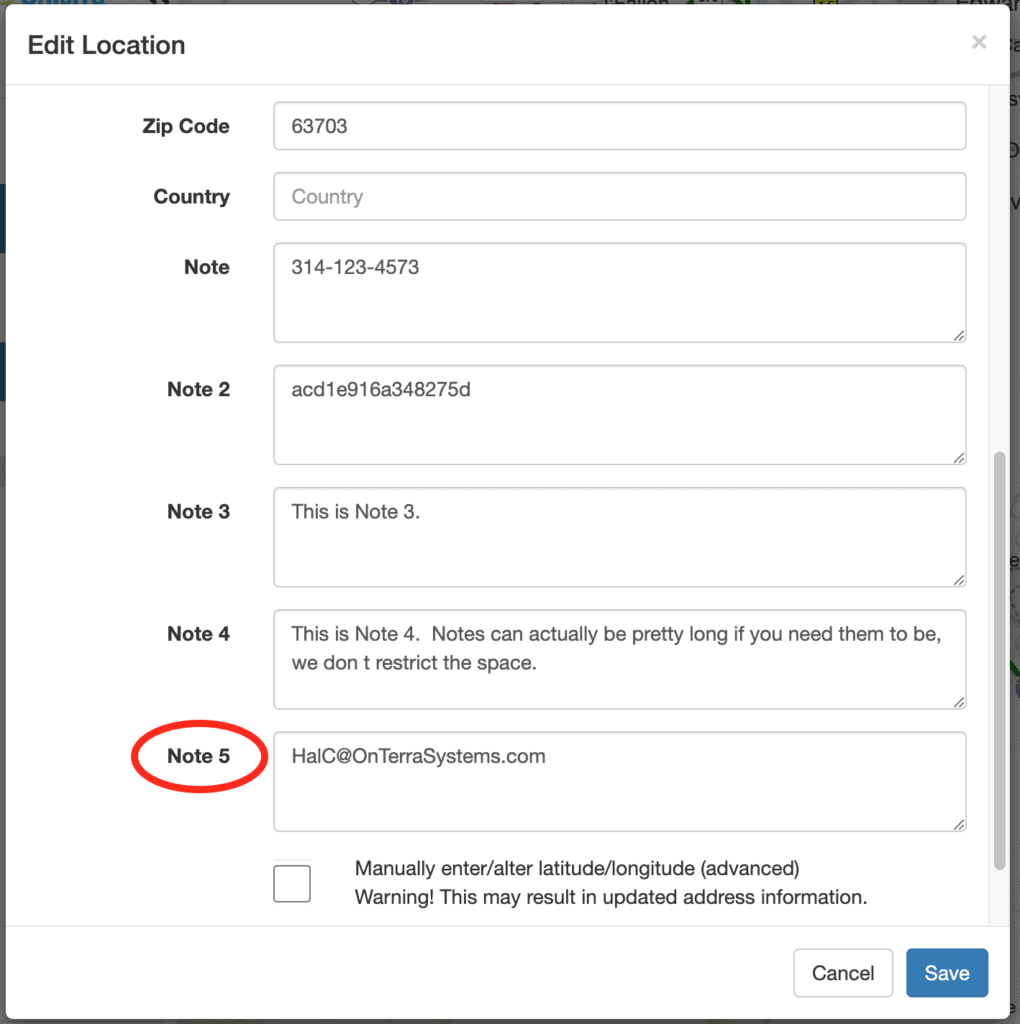Click the Note field with the phone number
Viewport: 1020px width, 1024px height.
tap(619, 293)
